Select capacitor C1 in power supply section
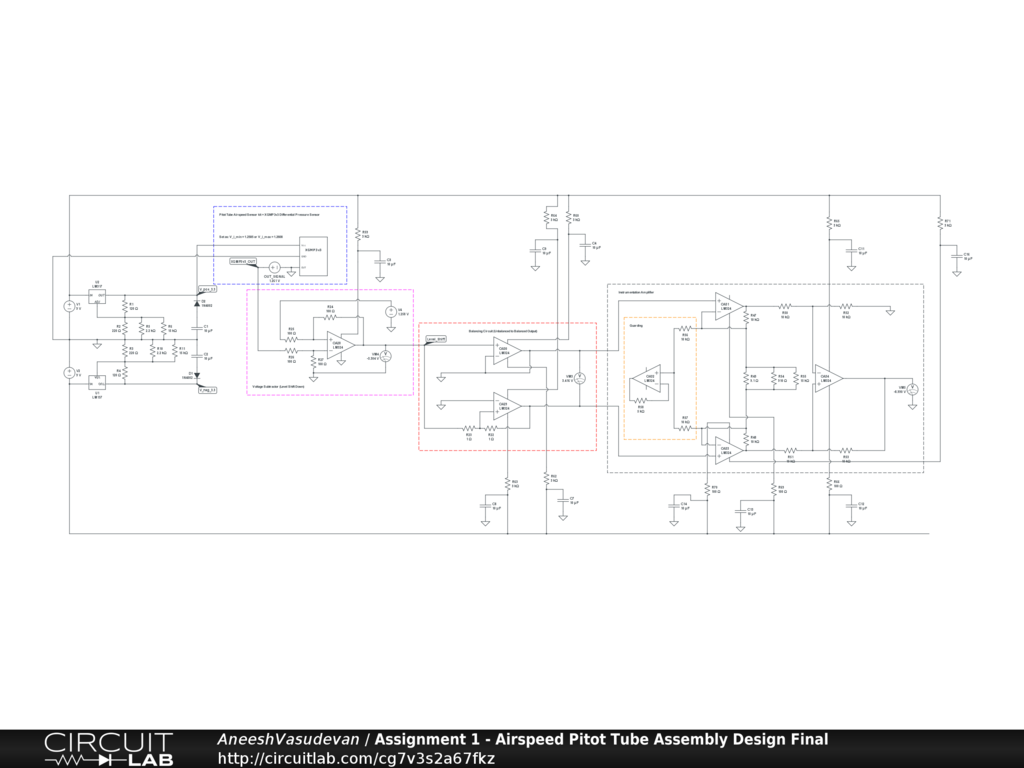Image resolution: width=1024 pixels, height=768 pixels. point(197,326)
